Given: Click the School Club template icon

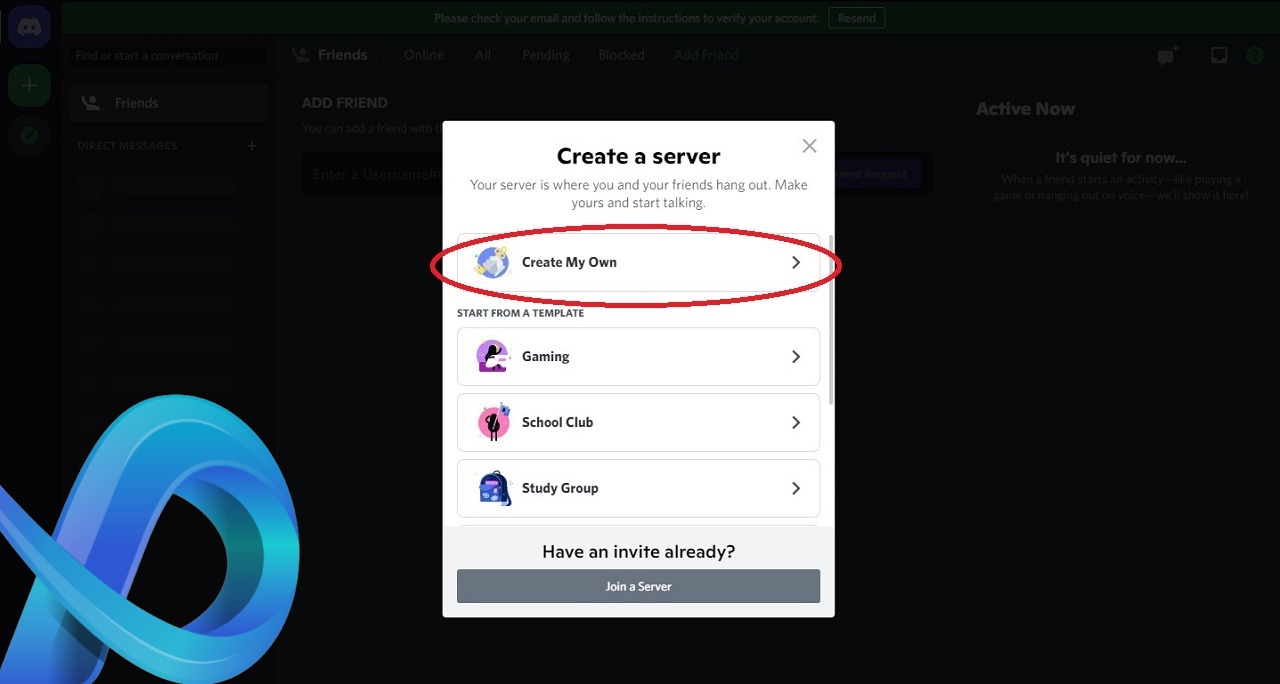Looking at the screenshot, I should pos(493,422).
